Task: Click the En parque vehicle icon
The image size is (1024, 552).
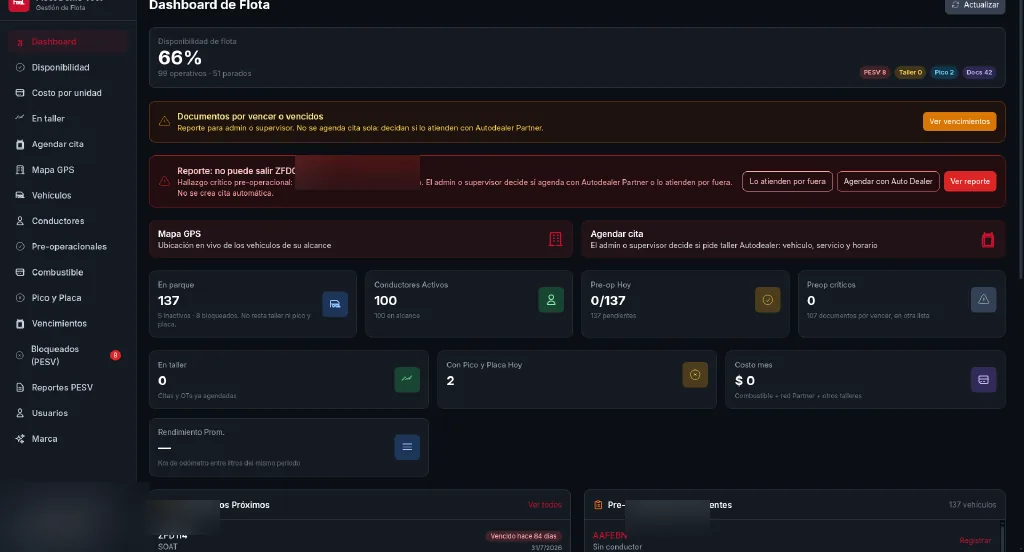Action: point(335,304)
